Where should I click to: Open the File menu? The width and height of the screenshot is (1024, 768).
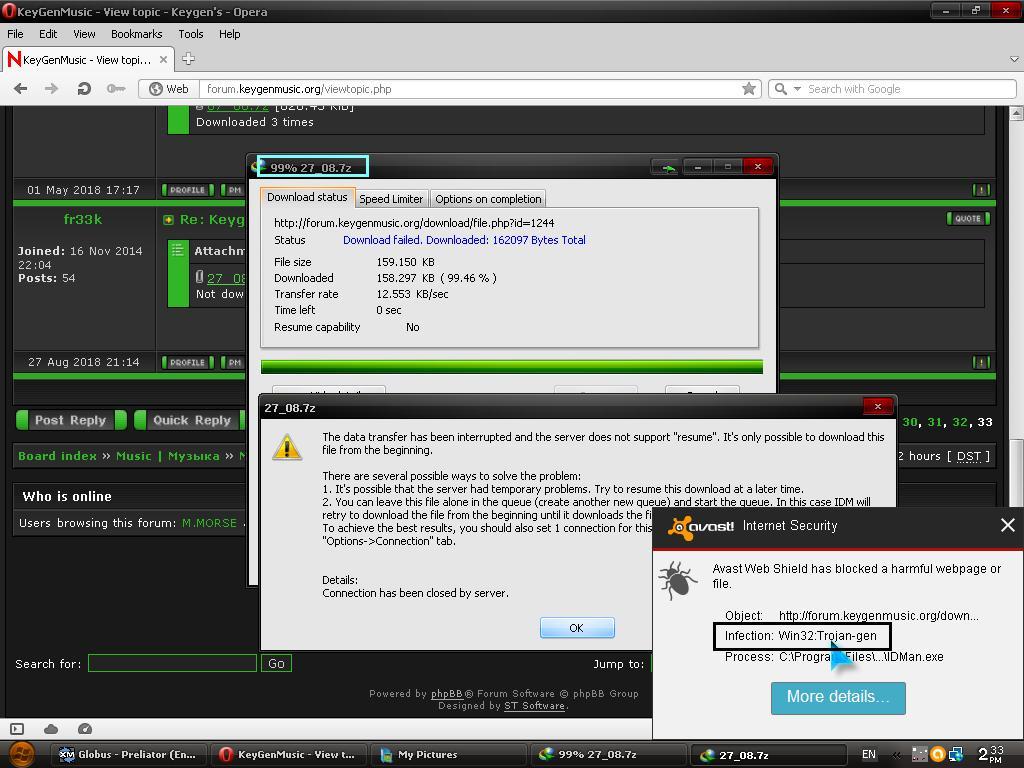tap(15, 34)
